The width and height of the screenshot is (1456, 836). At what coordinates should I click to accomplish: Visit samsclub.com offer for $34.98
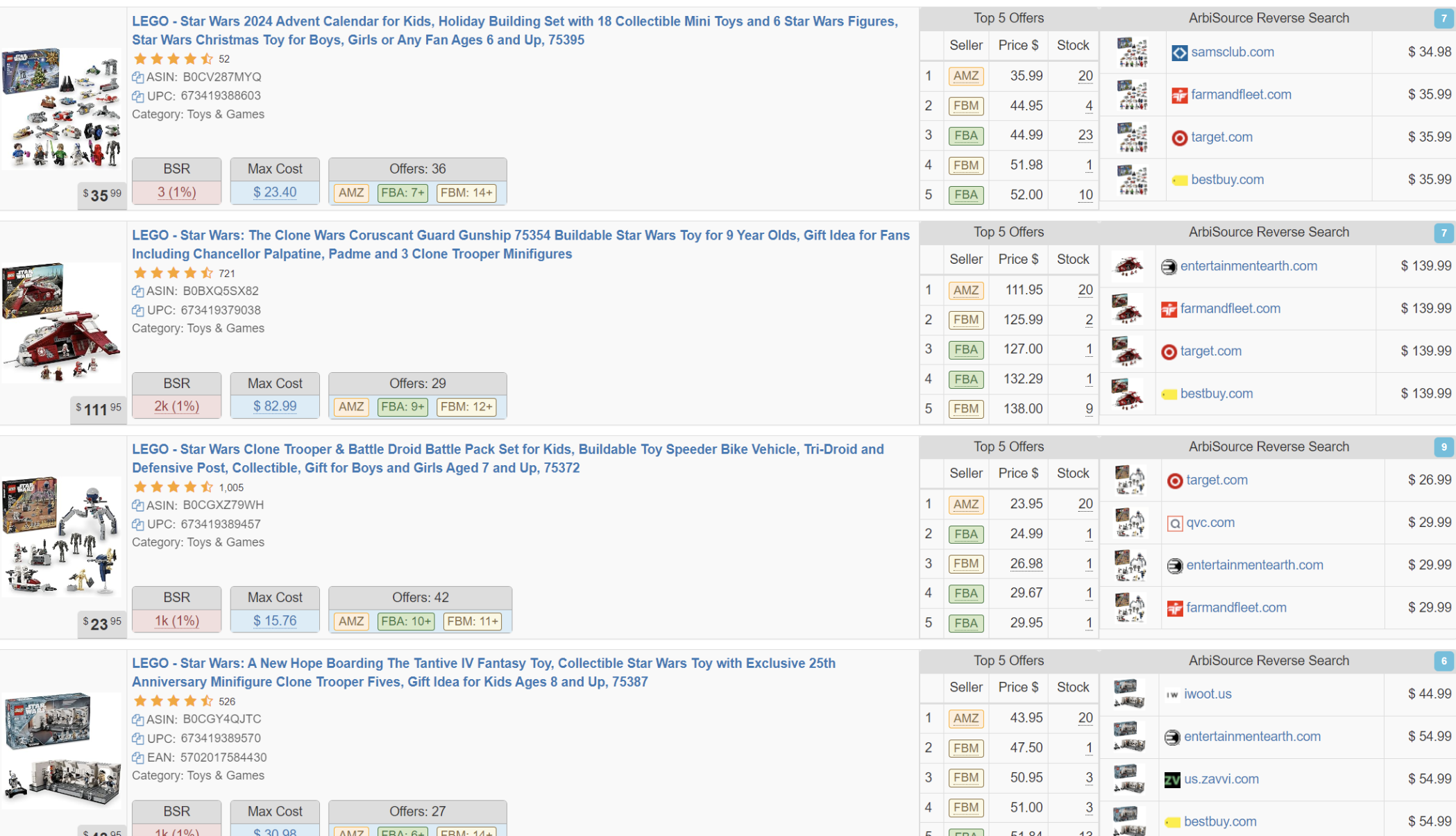[1232, 52]
